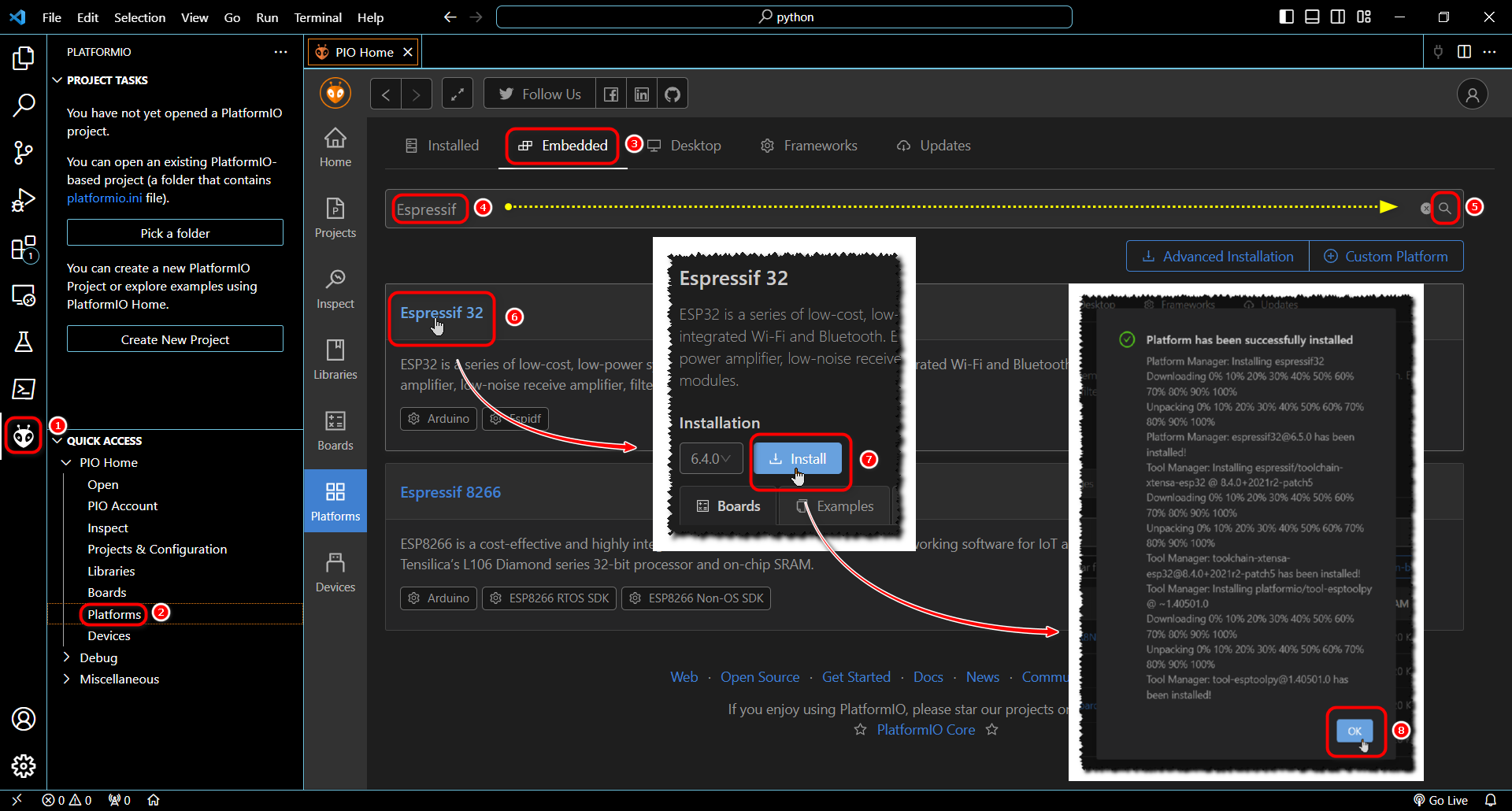Image resolution: width=1512 pixels, height=811 pixels.
Task: Clear the Espressif search field text
Action: tap(1425, 209)
